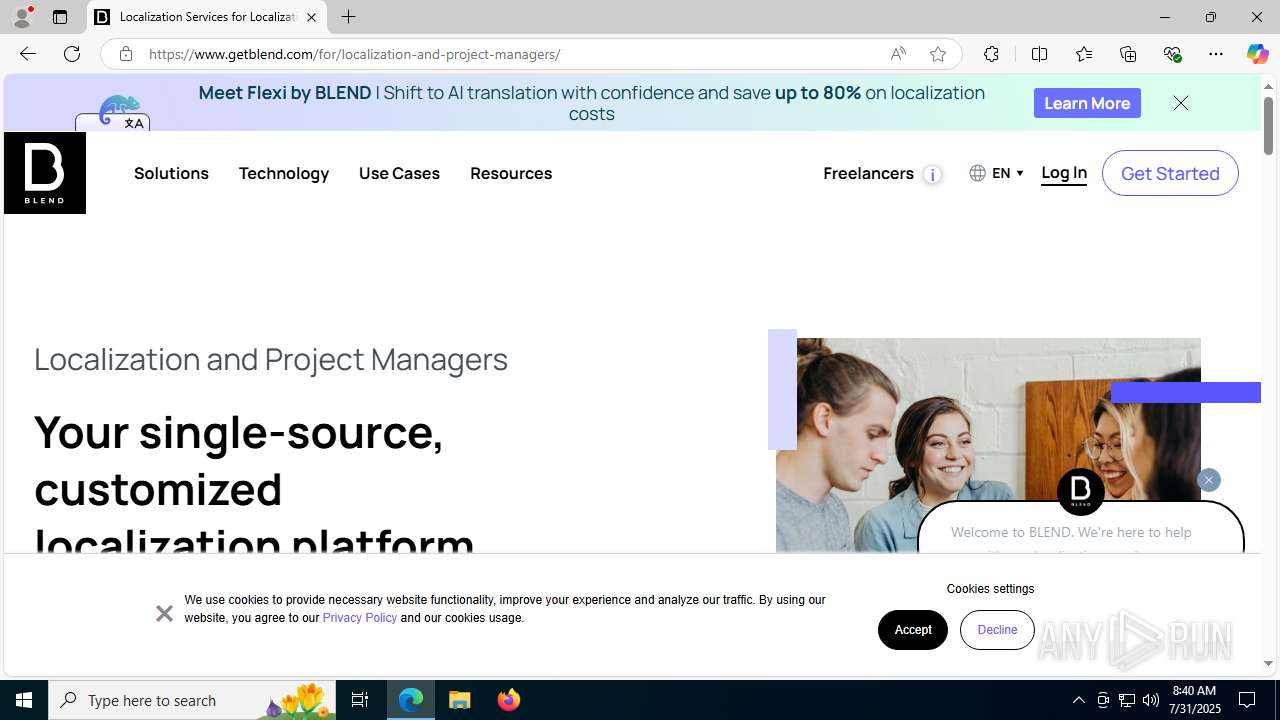Open Collections icon

pos(1128,54)
